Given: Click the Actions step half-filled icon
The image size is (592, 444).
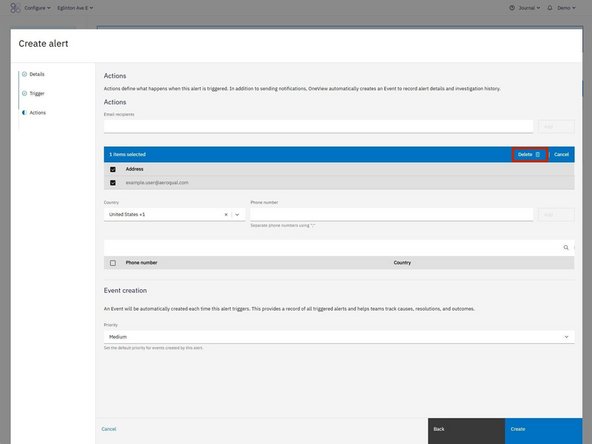Looking at the screenshot, I should [25, 113].
